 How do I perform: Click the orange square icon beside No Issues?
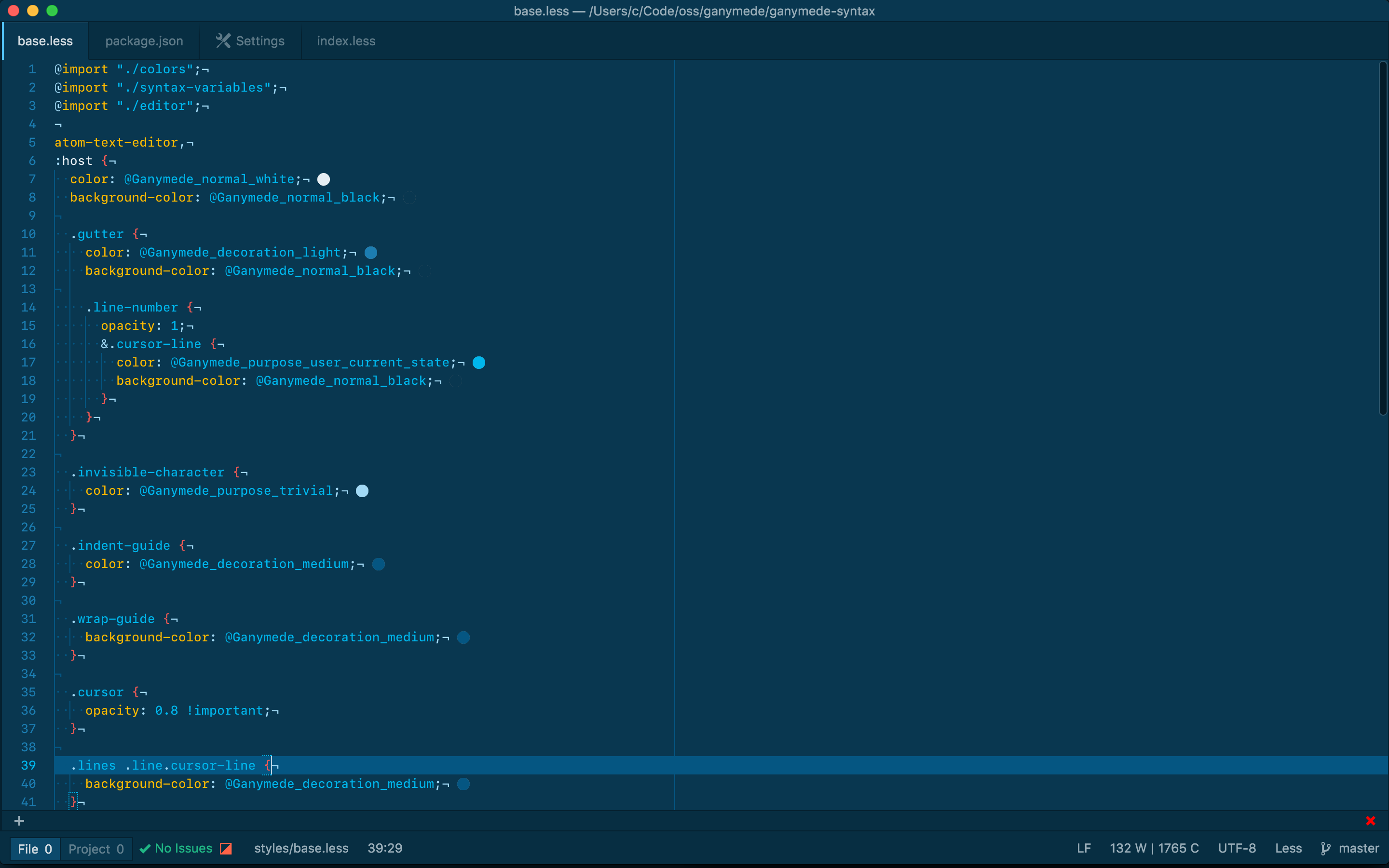pyautogui.click(x=226, y=849)
